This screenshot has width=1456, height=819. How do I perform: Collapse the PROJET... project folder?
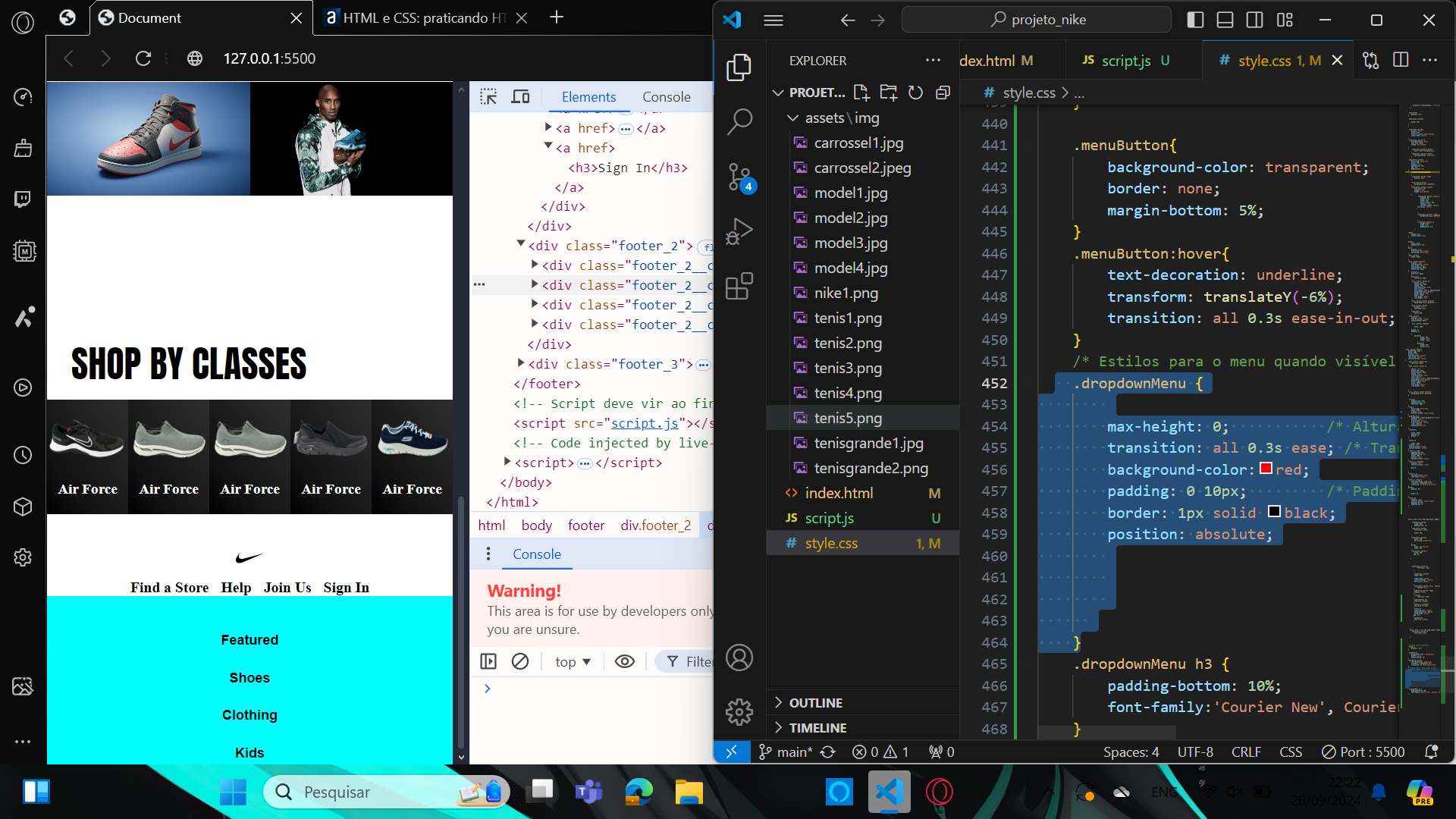(x=777, y=93)
